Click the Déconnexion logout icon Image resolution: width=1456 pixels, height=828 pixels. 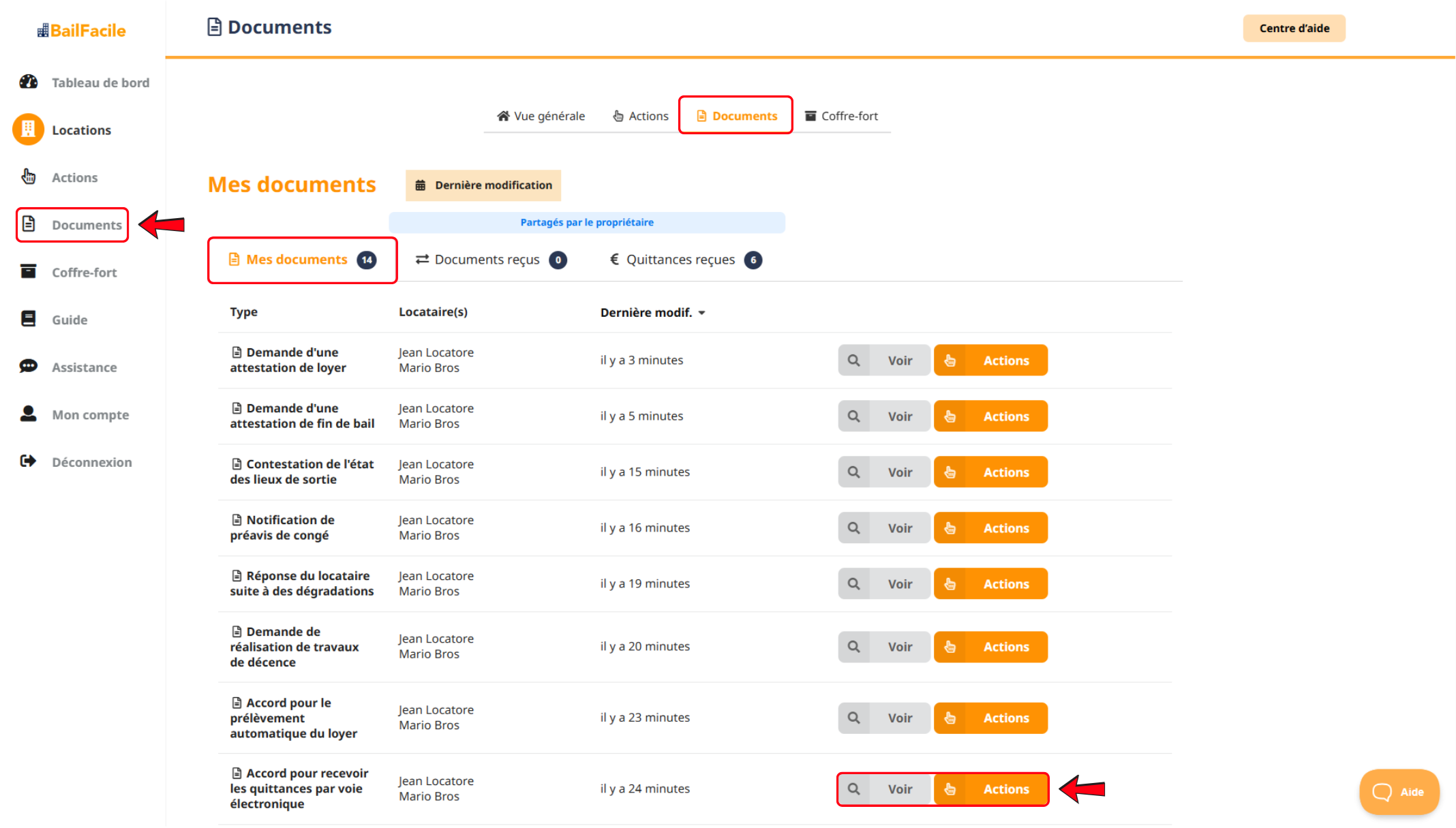coord(29,461)
